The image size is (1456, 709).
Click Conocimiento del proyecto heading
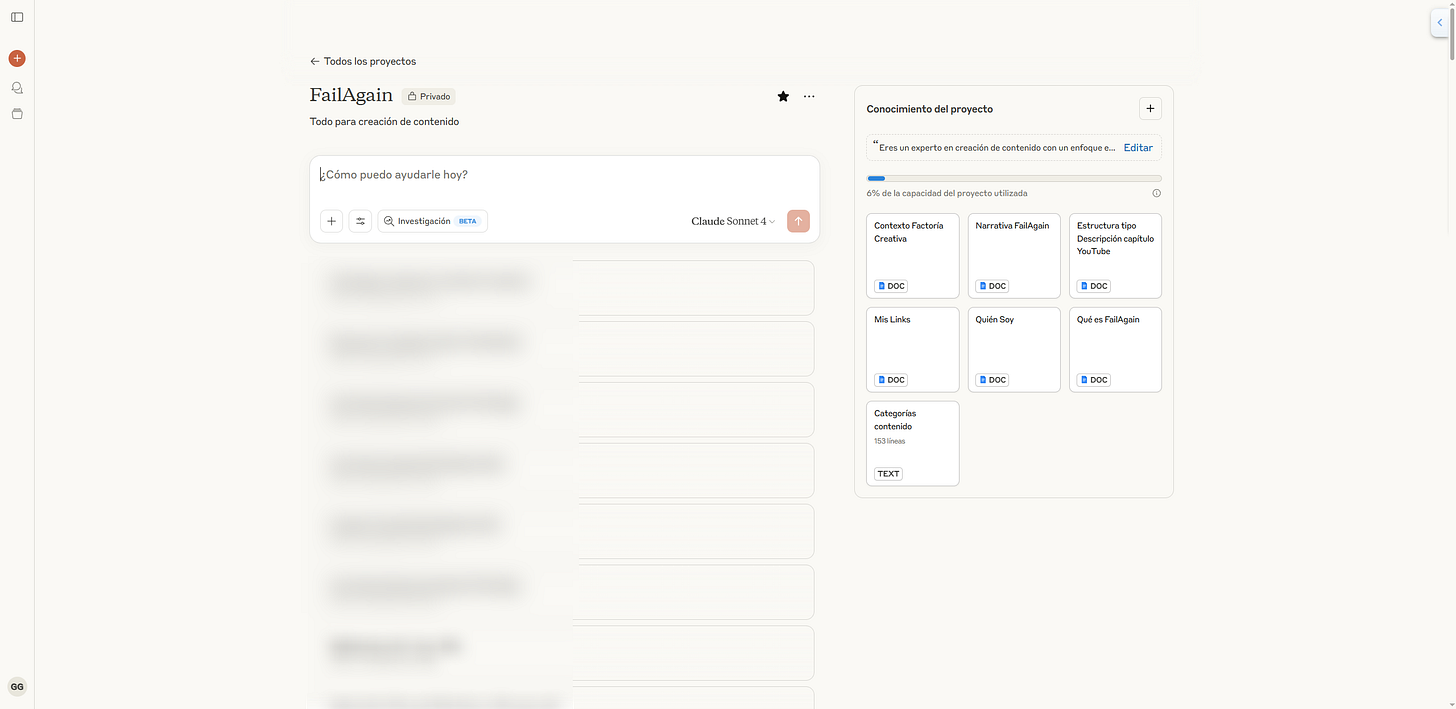930,109
